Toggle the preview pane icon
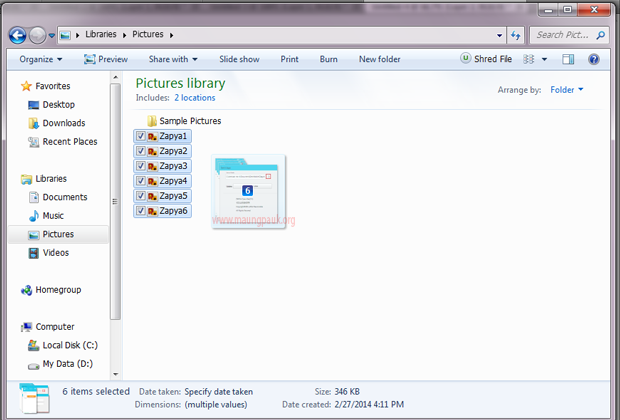 [568, 60]
